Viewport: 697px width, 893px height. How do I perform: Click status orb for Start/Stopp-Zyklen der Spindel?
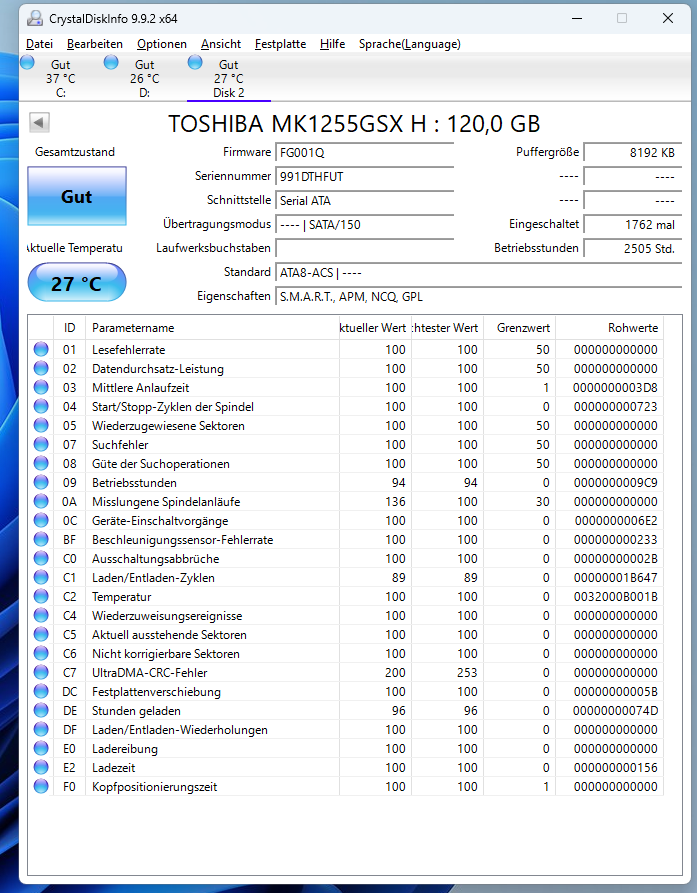pos(41,406)
